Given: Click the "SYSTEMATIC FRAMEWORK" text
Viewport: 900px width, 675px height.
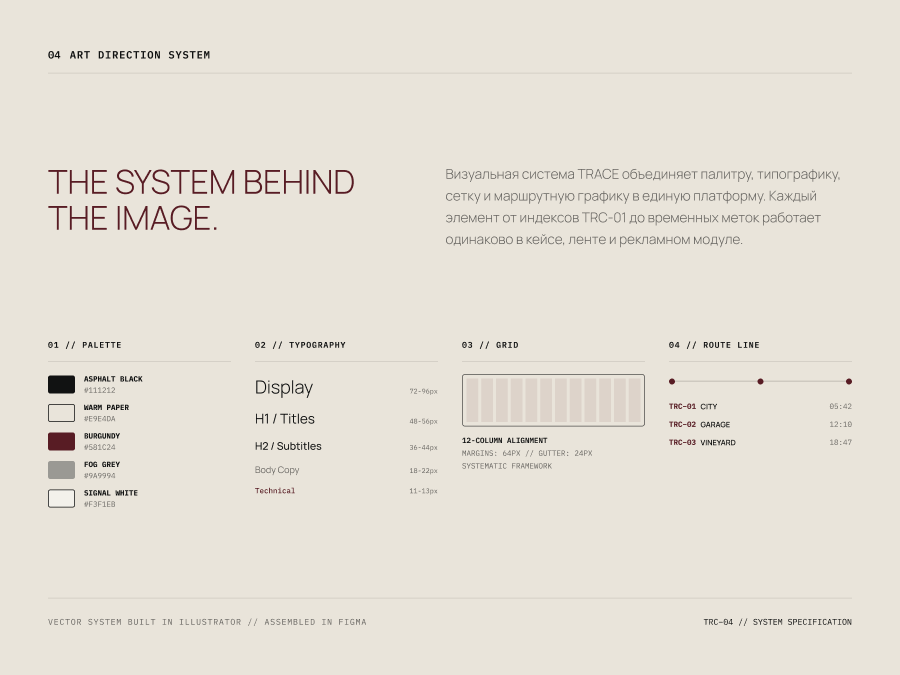Looking at the screenshot, I should coord(507,466).
